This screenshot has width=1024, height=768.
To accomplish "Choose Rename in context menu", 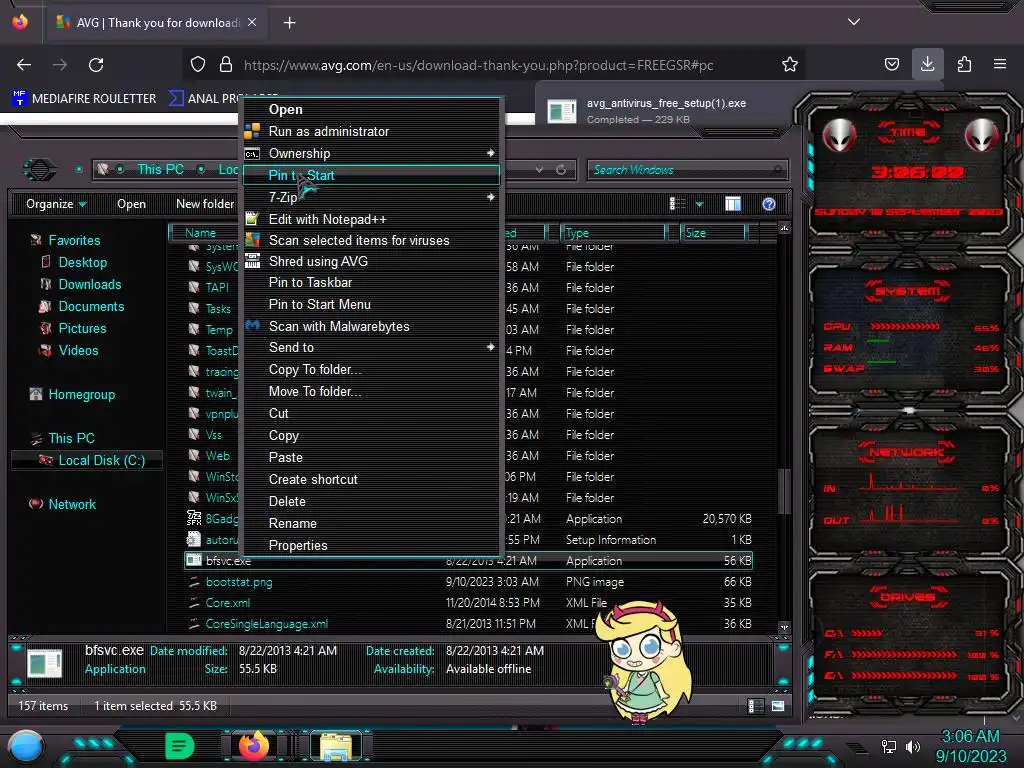I will [371, 524].
